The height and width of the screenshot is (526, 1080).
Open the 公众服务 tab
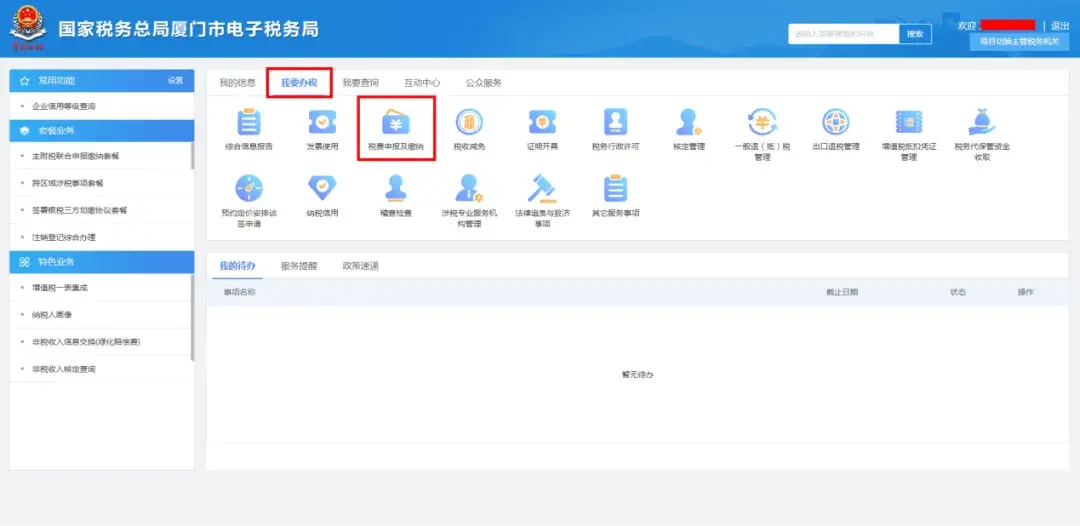[x=484, y=83]
